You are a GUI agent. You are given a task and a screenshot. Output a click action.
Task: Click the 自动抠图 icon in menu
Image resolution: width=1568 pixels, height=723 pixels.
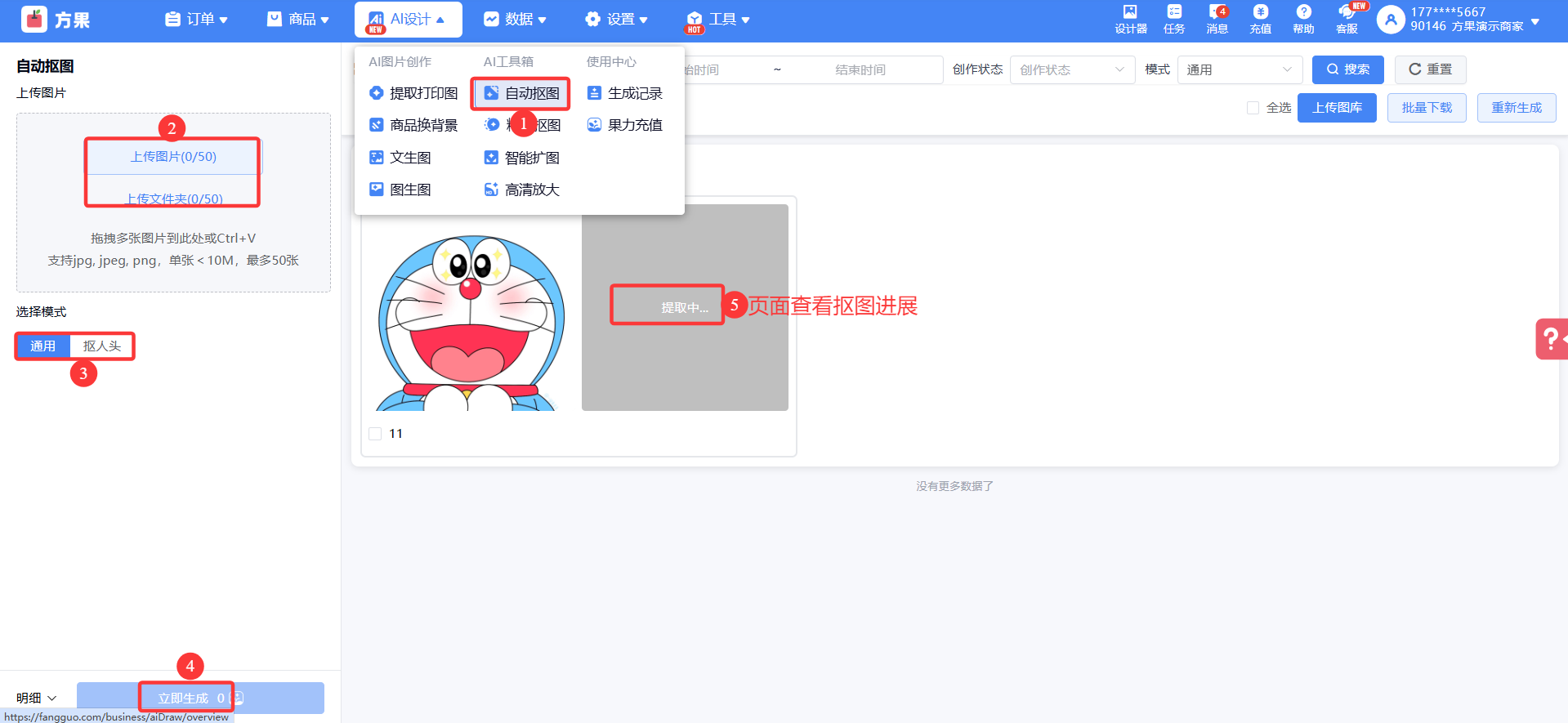tap(491, 93)
